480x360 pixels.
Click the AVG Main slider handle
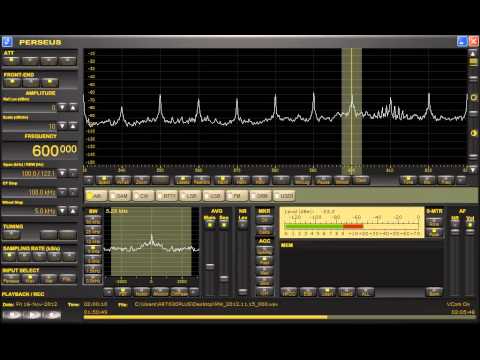[x=210, y=266]
